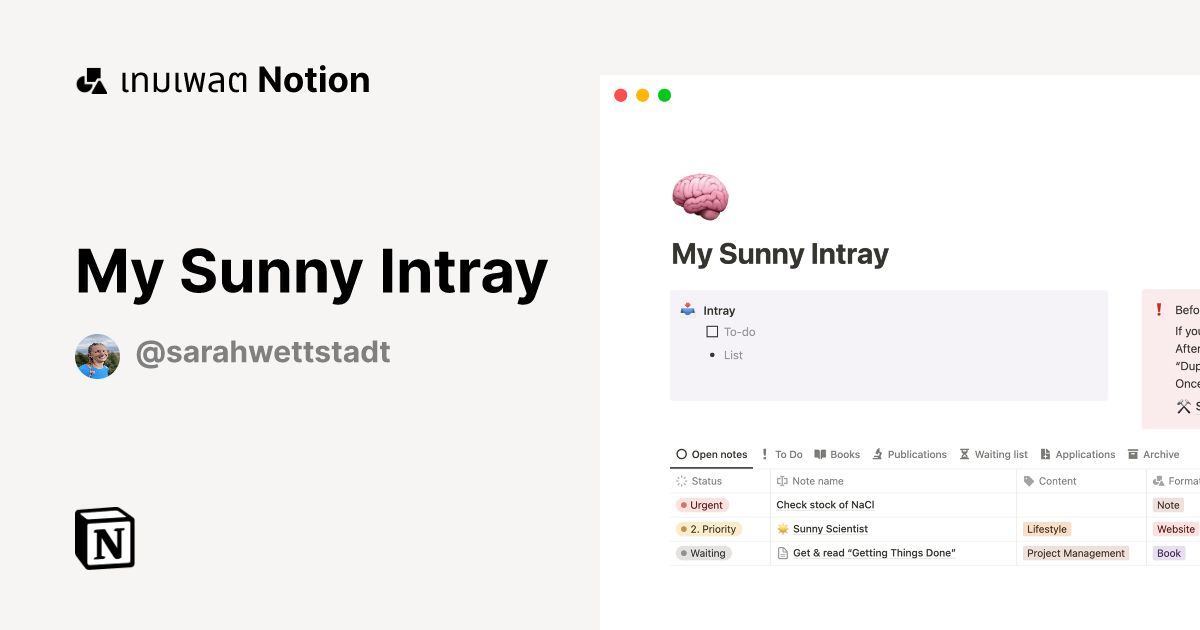Check the To-do checkbox inside the Intray block
Image resolution: width=1200 pixels, height=630 pixels.
tap(713, 331)
